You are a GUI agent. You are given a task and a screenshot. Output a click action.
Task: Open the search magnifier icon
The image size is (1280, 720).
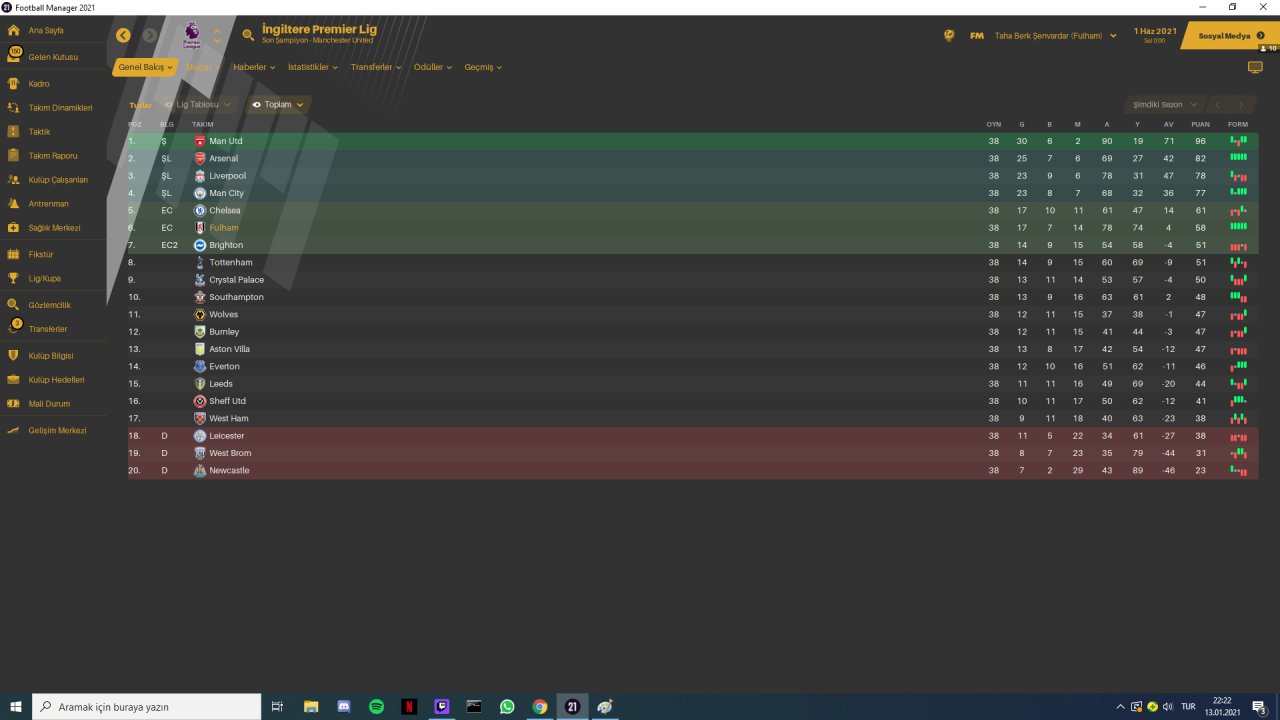[x=248, y=35]
